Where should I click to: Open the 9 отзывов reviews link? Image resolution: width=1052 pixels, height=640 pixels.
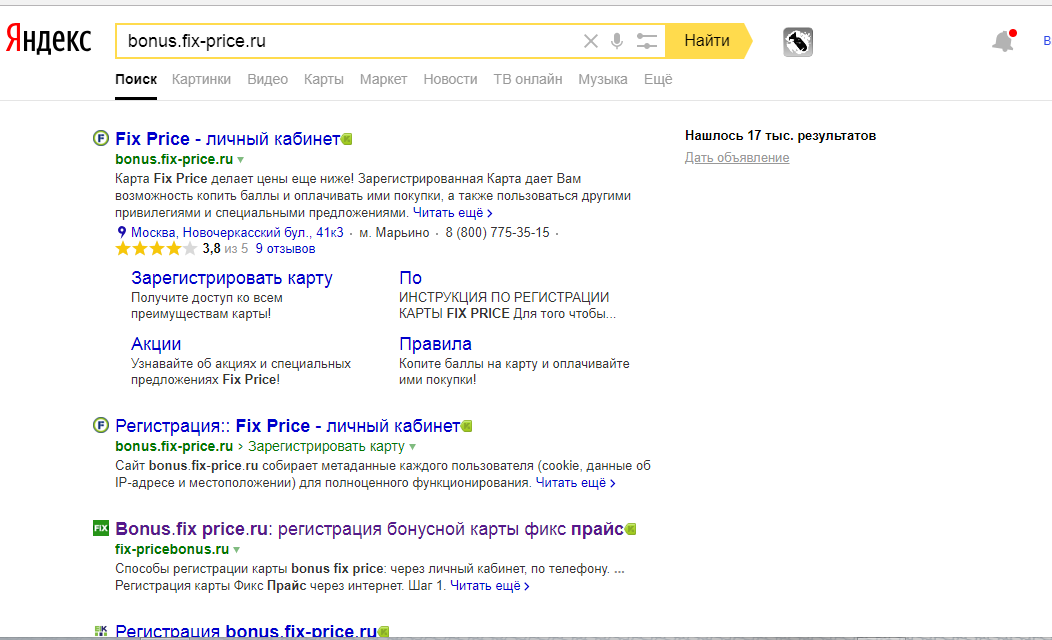click(x=285, y=249)
